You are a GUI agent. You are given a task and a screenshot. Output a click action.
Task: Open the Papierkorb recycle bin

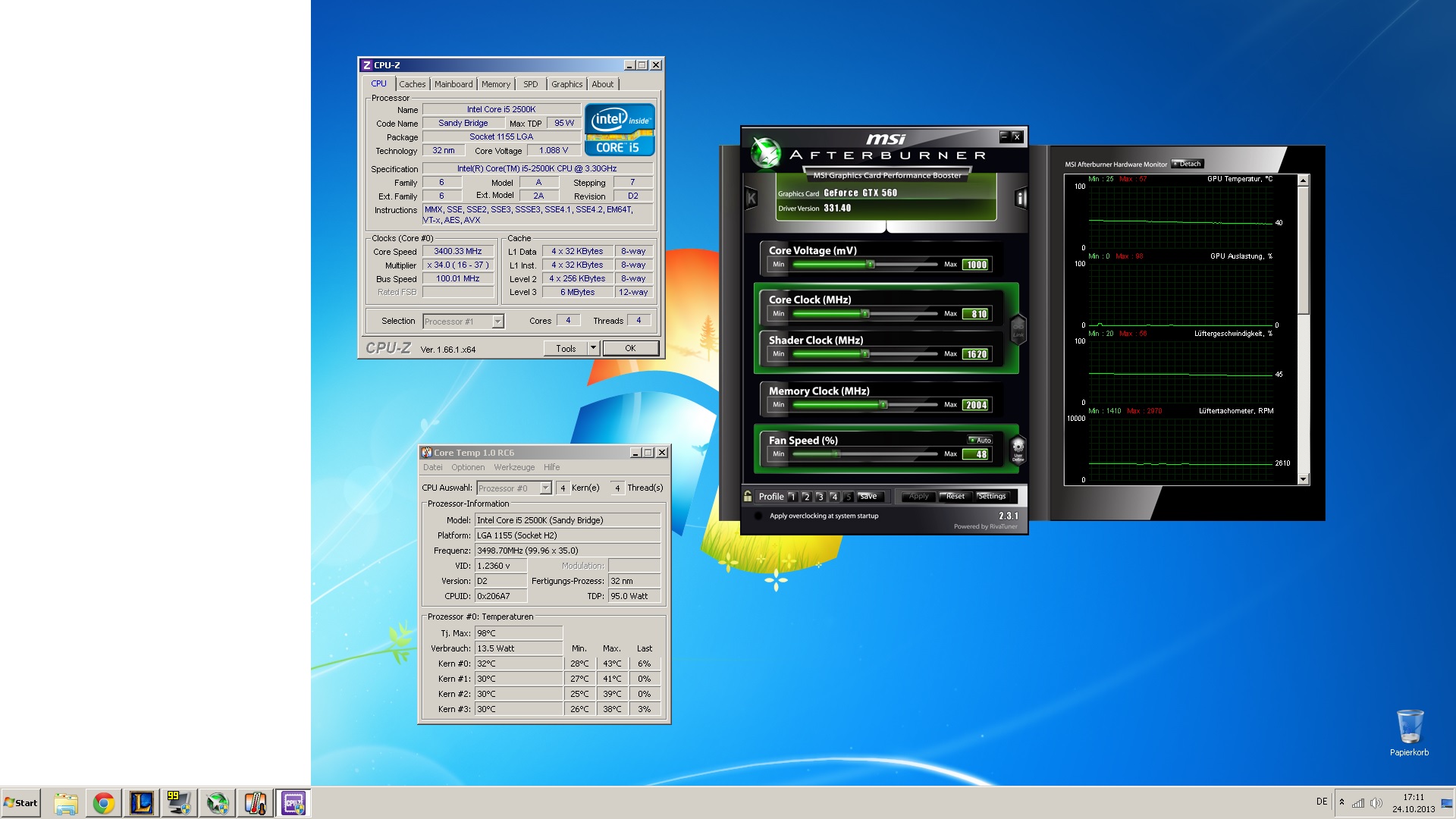point(1409,728)
